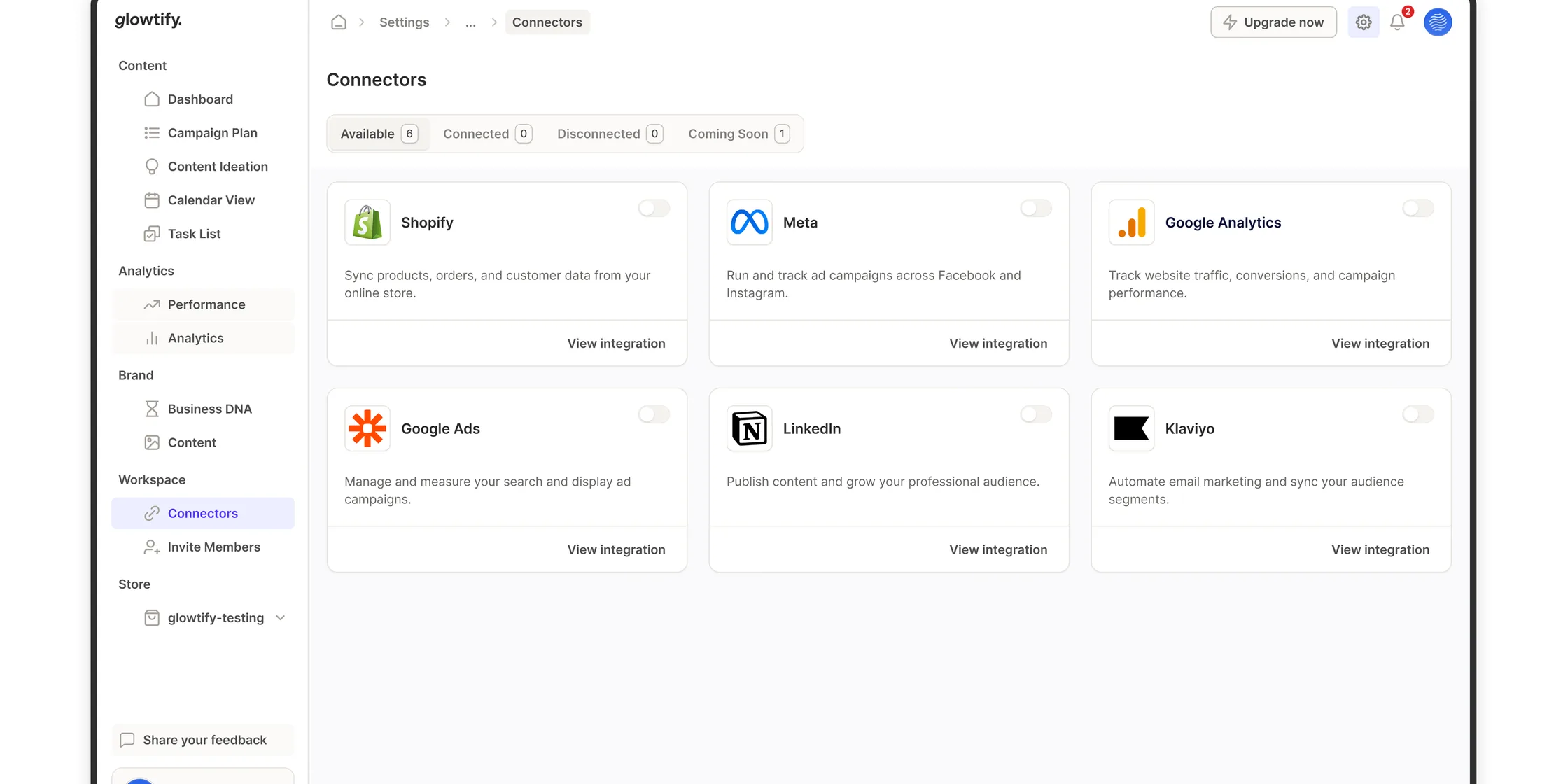The image size is (1568, 784).
Task: Switch to the Connected tab
Action: pos(487,134)
